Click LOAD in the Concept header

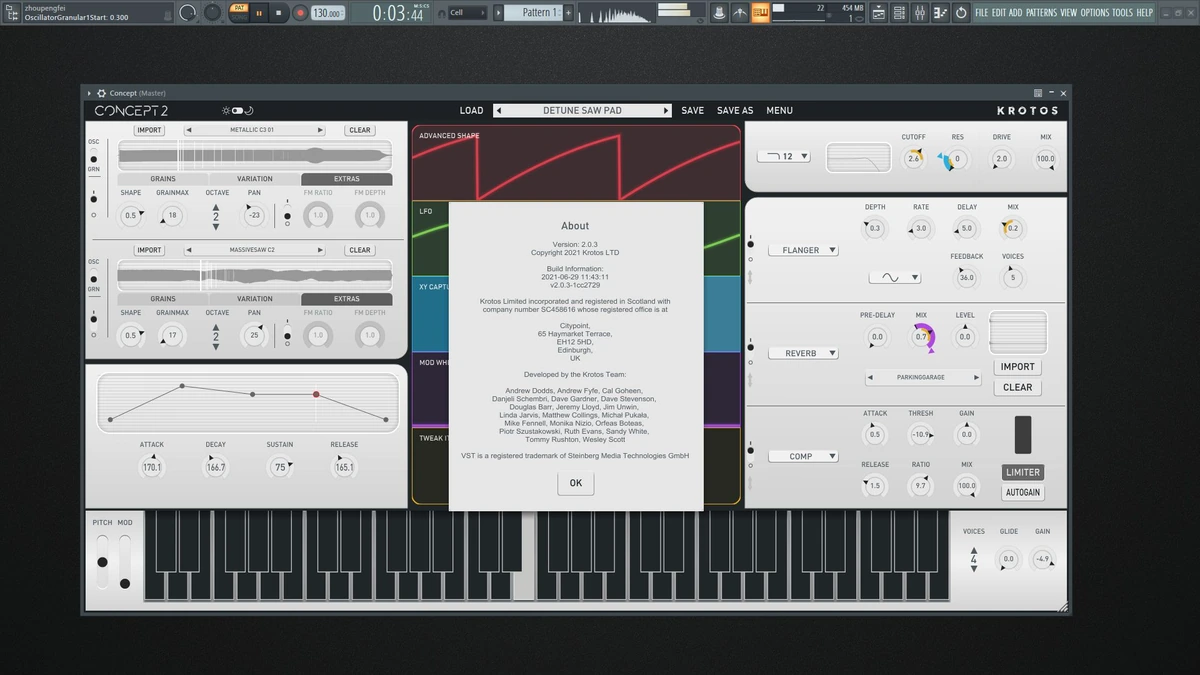pos(471,111)
